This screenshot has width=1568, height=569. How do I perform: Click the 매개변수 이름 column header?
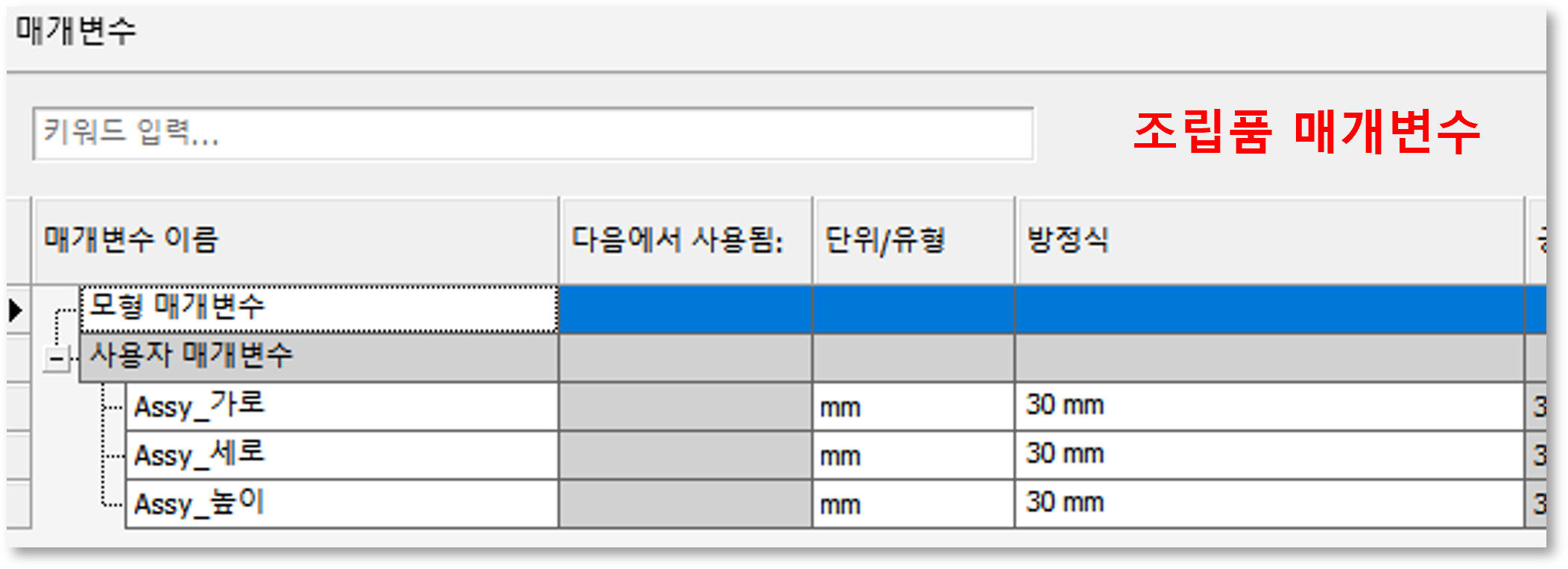(x=295, y=240)
